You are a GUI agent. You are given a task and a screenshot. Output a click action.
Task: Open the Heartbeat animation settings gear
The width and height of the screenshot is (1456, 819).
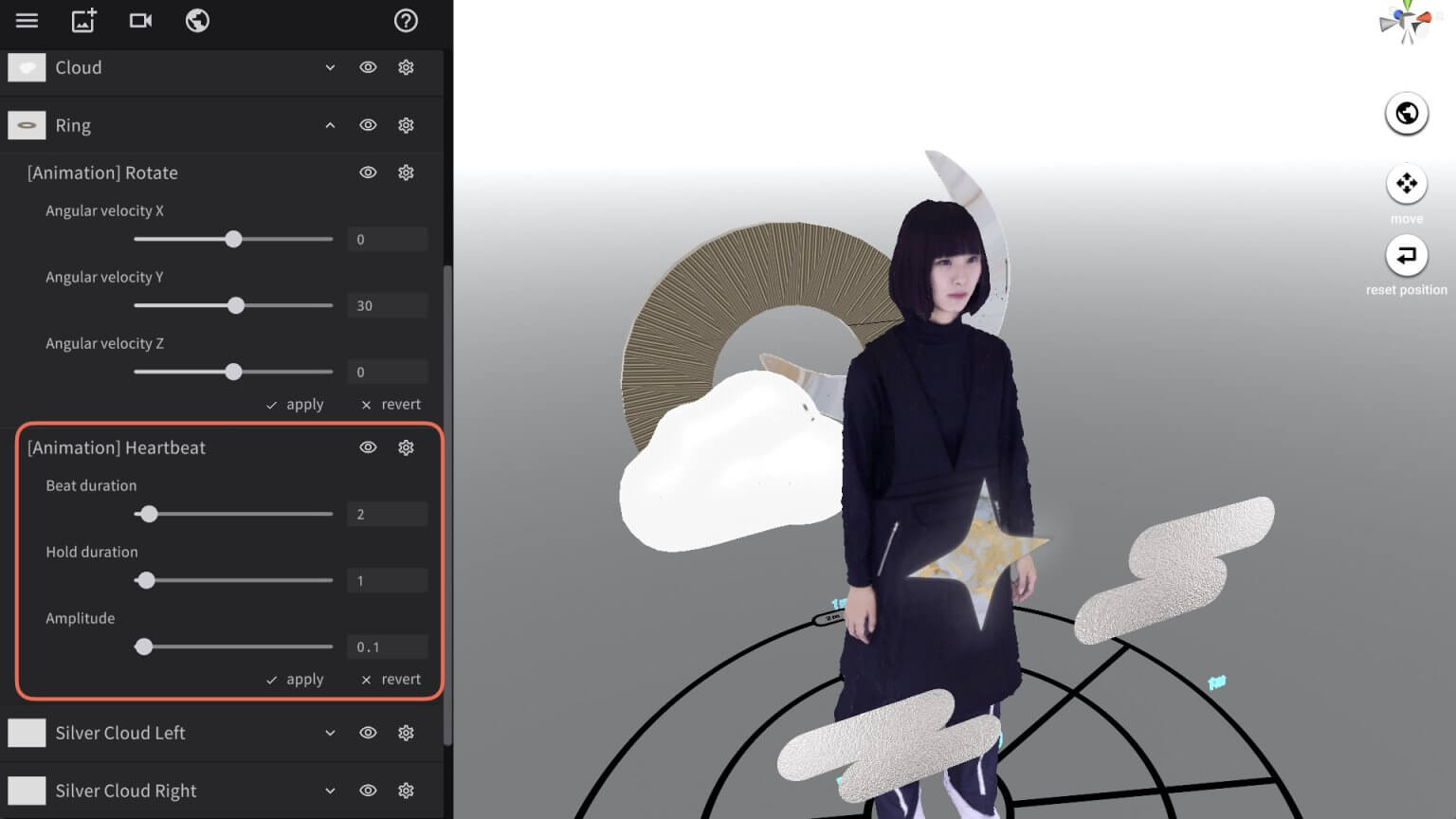tap(406, 447)
